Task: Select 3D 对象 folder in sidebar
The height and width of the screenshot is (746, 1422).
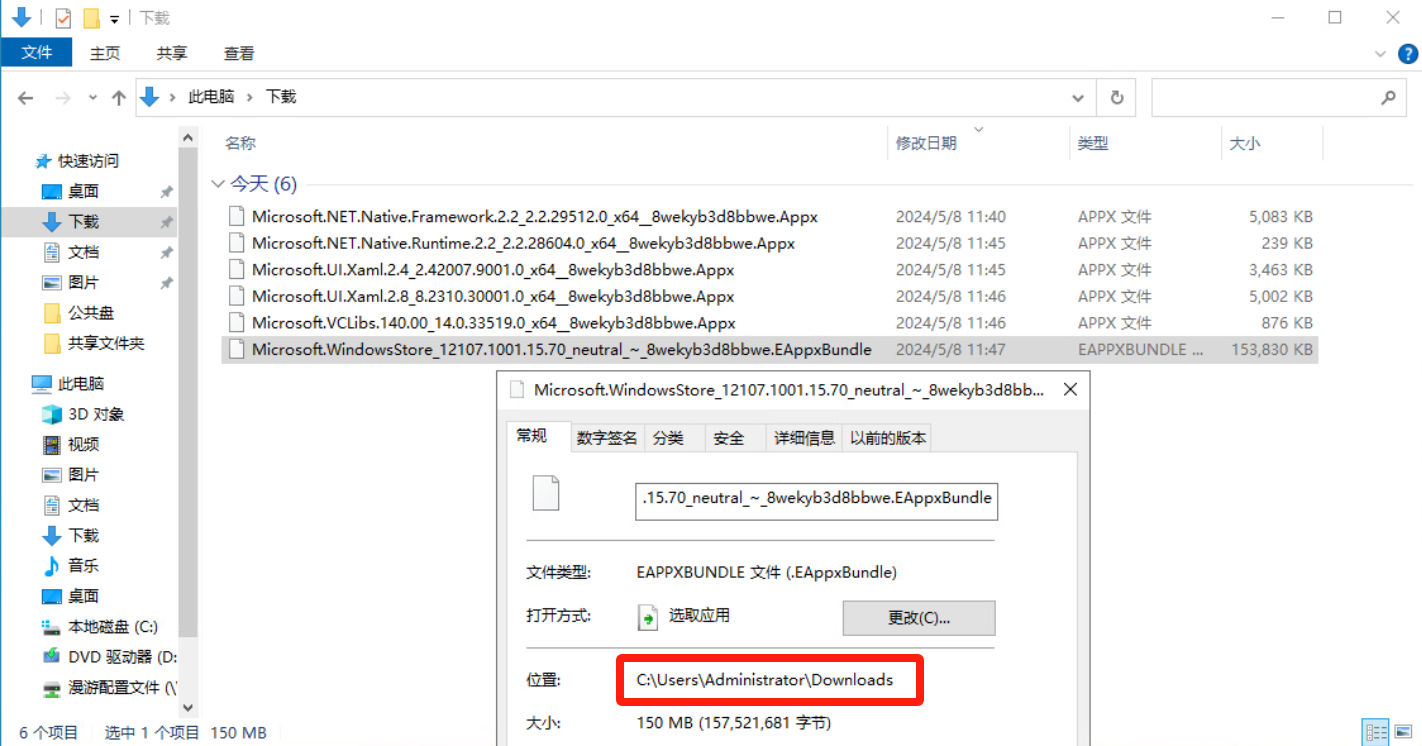Action: coord(95,414)
